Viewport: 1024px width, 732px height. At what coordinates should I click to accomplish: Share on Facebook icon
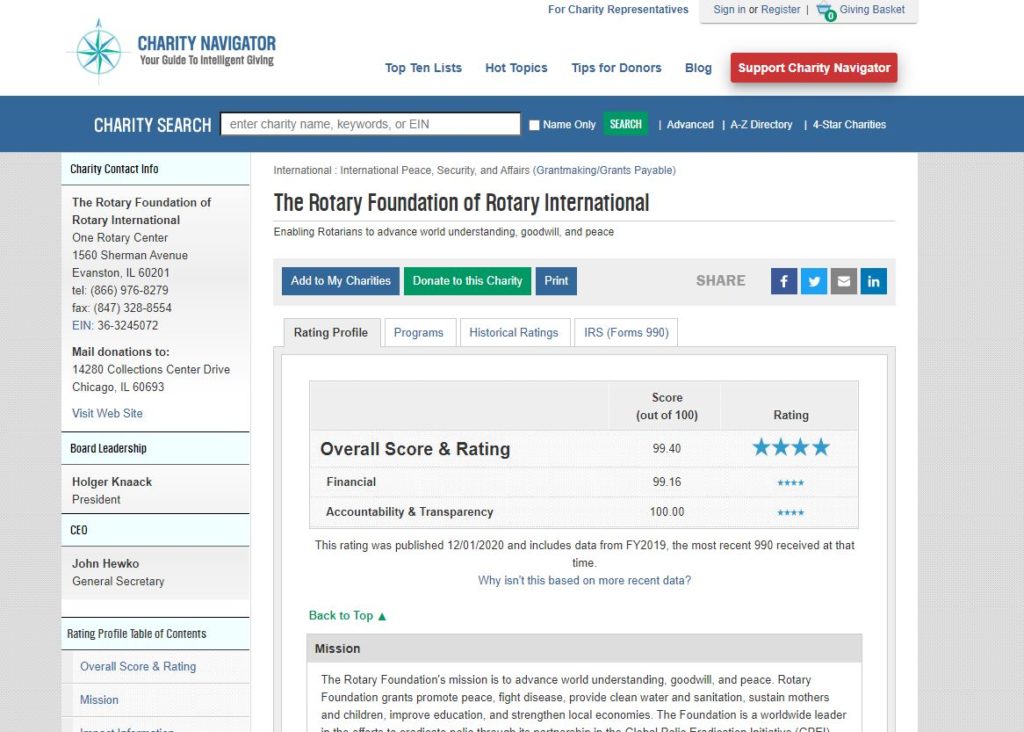[784, 281]
